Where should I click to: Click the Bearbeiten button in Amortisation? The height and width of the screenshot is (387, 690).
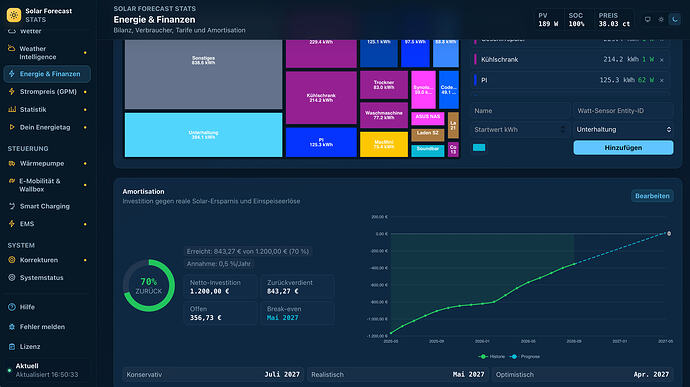(652, 196)
